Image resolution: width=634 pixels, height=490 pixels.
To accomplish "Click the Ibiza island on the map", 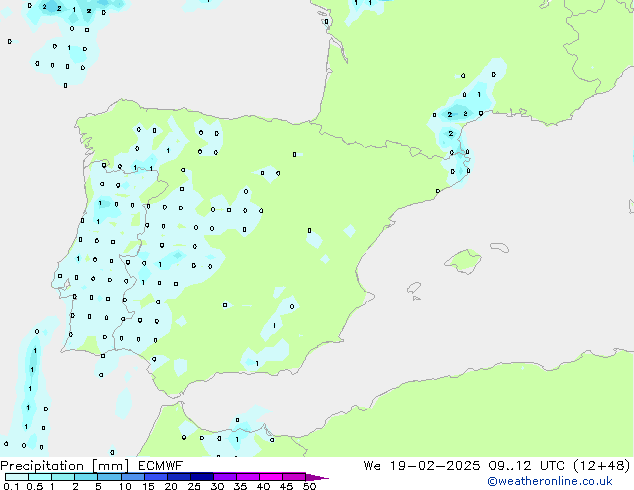I will click(414, 288).
